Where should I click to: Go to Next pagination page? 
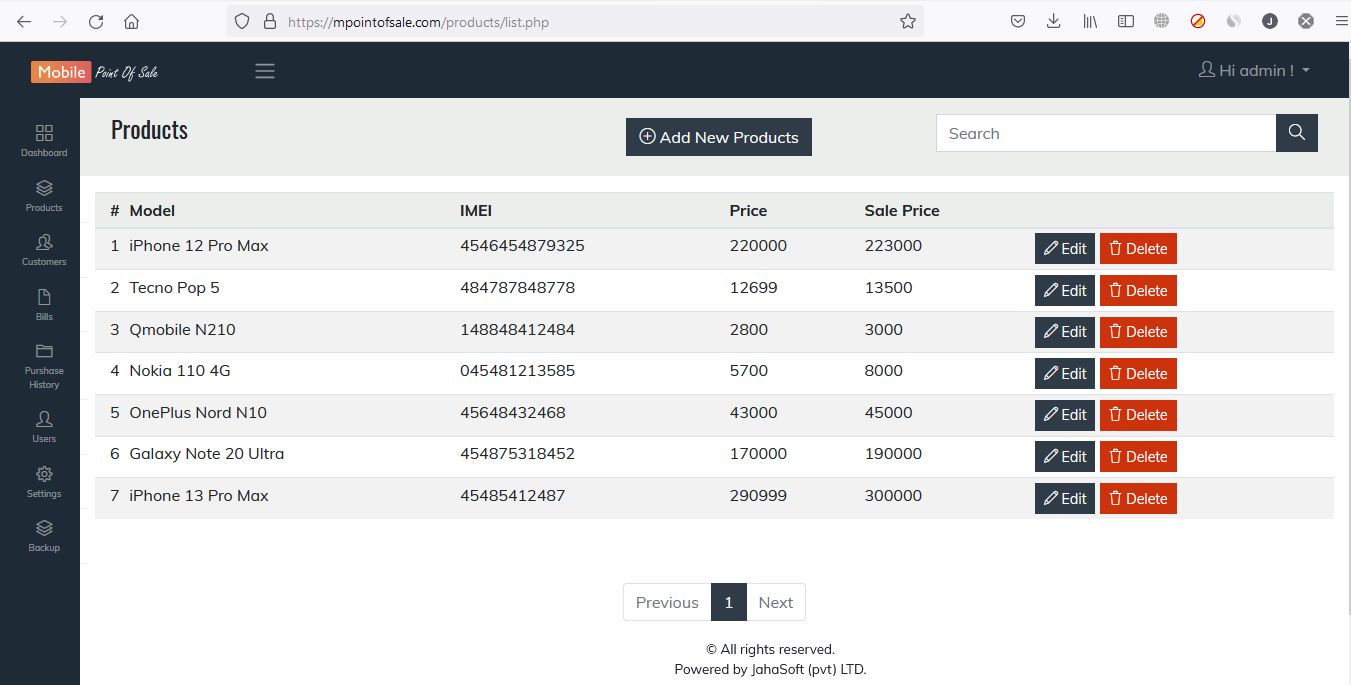coord(775,602)
